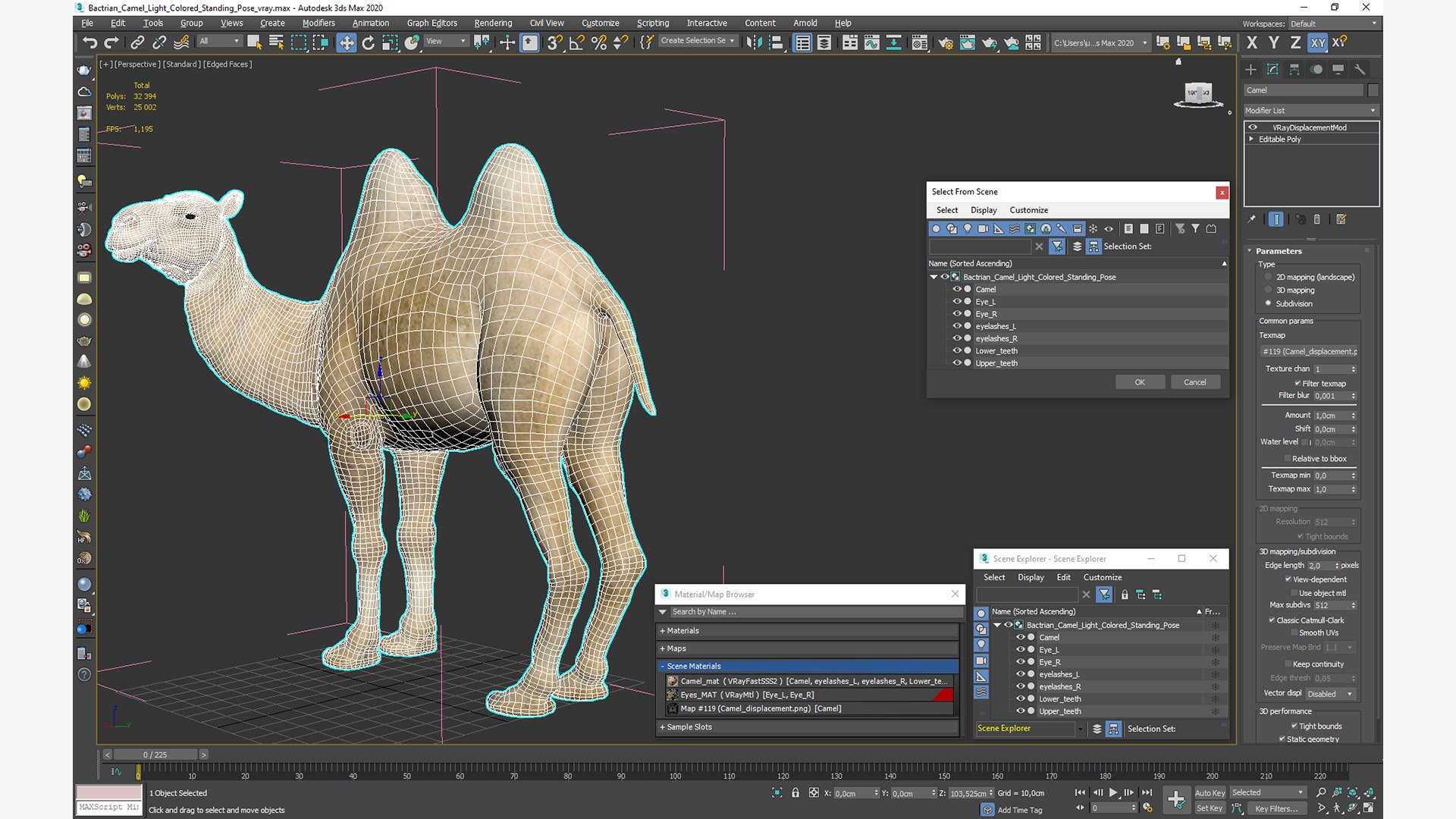Click the selection lock toggle in status bar
1456x819 pixels.
[x=795, y=792]
